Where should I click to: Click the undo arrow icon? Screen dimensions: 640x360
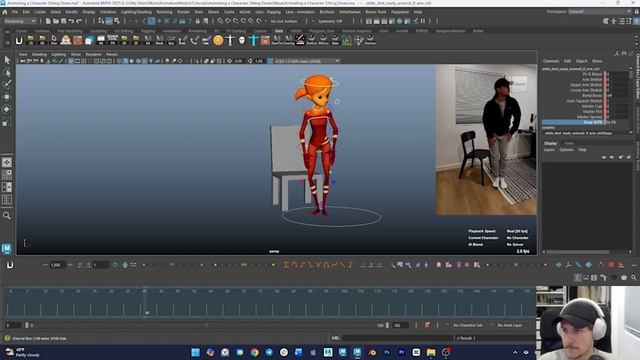click(71, 21)
